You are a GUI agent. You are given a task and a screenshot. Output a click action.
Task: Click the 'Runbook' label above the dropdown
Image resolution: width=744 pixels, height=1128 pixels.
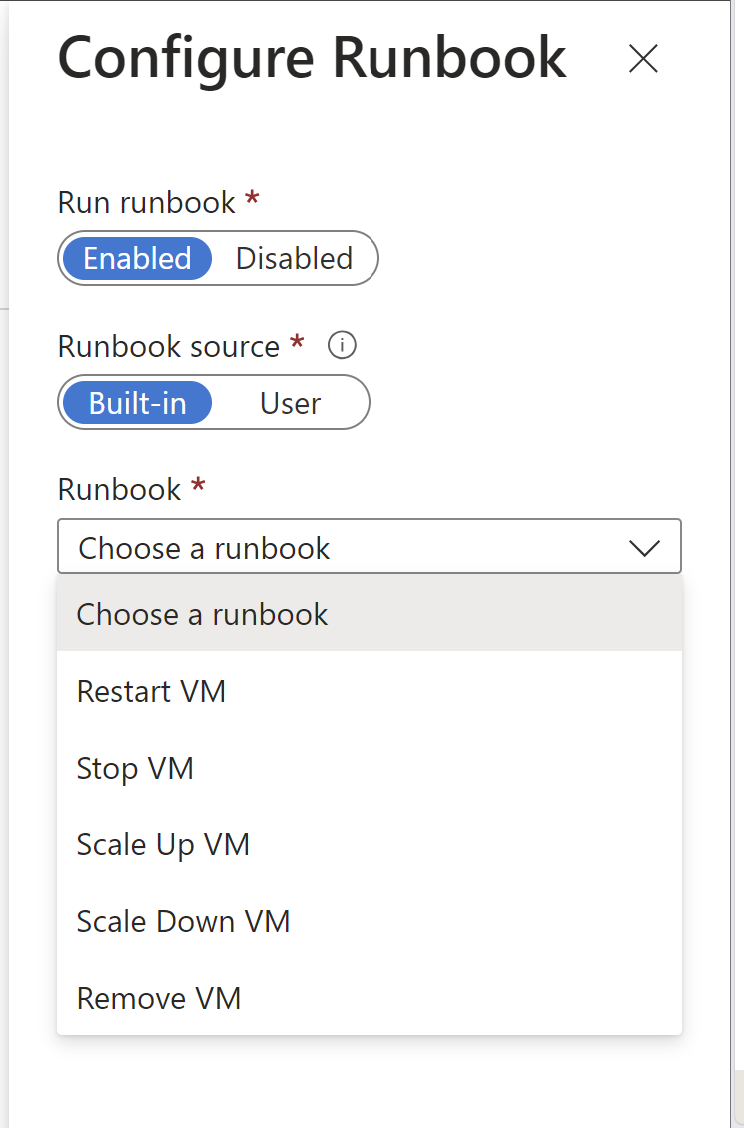coord(119,489)
